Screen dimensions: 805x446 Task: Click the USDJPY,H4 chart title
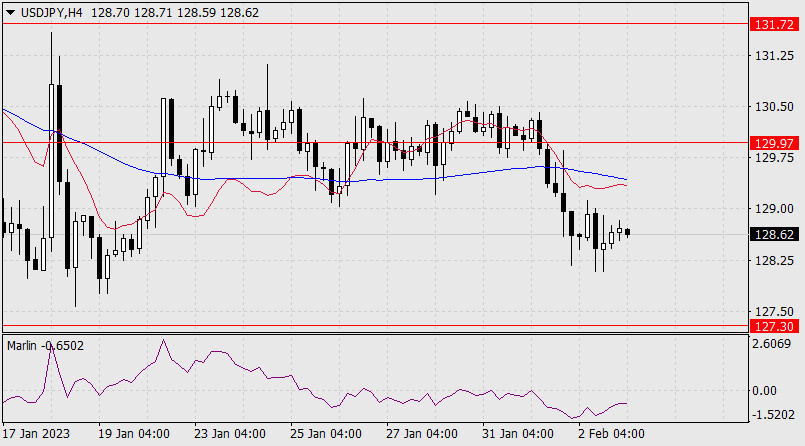click(53, 10)
